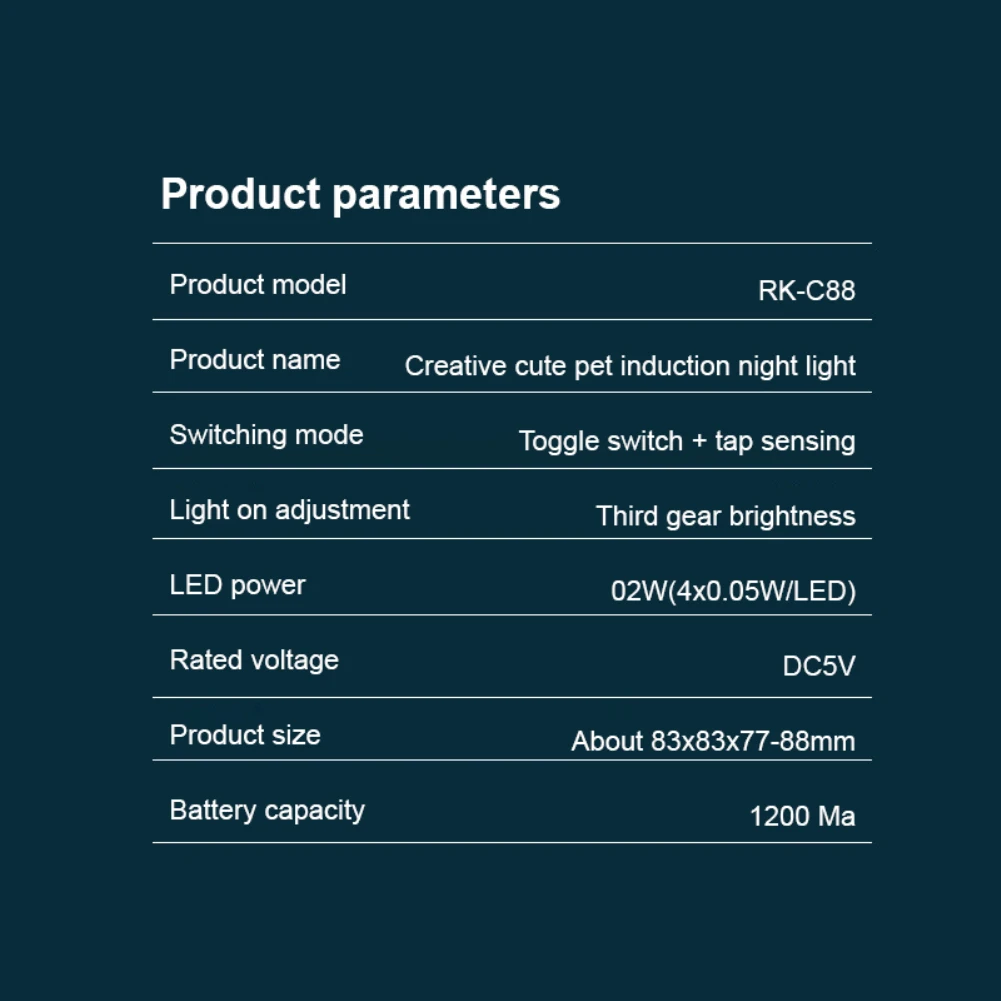This screenshot has height=1001, width=1001.
Task: Click Toggle switch + tap sensing value
Action: click(x=687, y=442)
